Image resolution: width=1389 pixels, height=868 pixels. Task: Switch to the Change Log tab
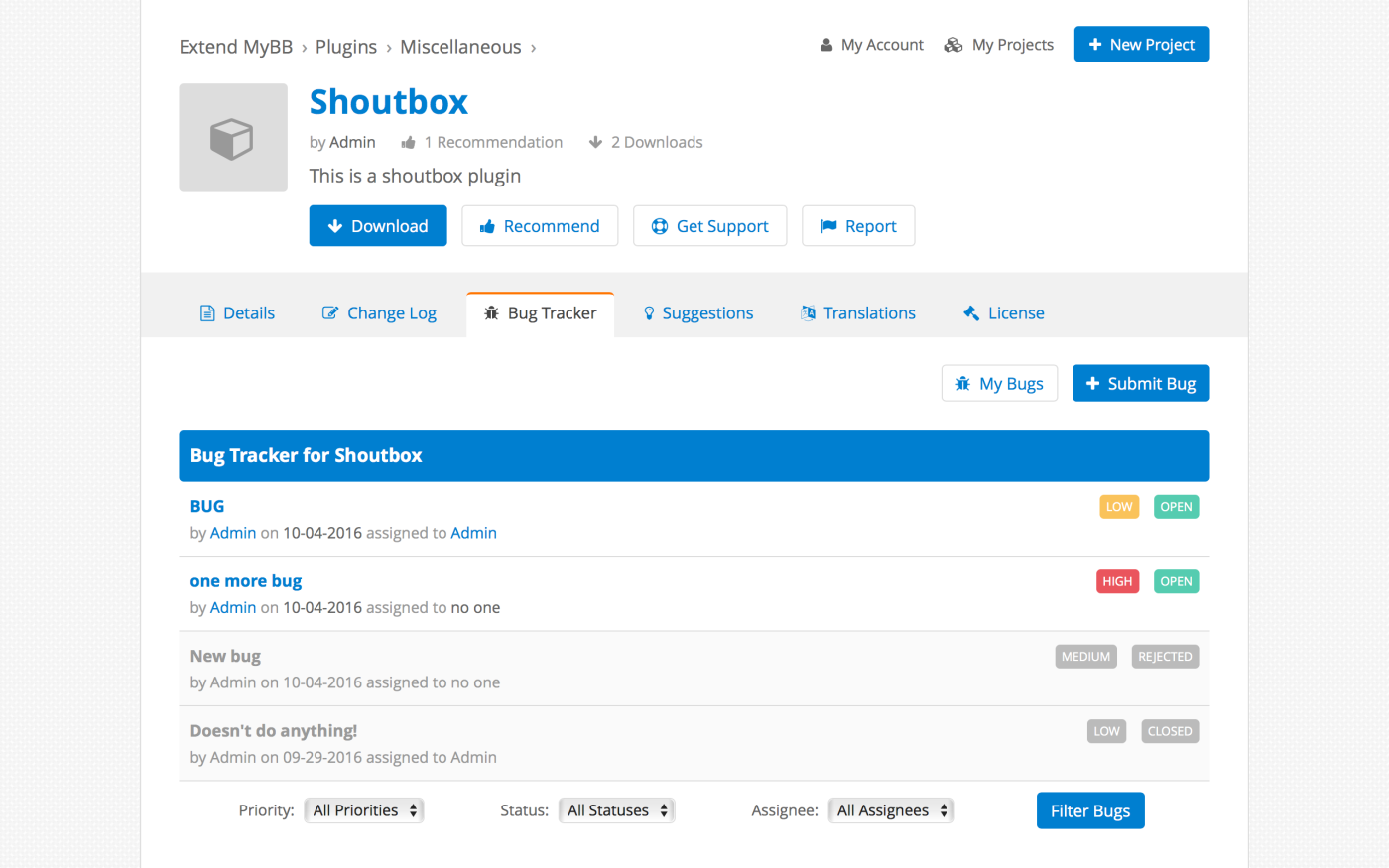(380, 313)
